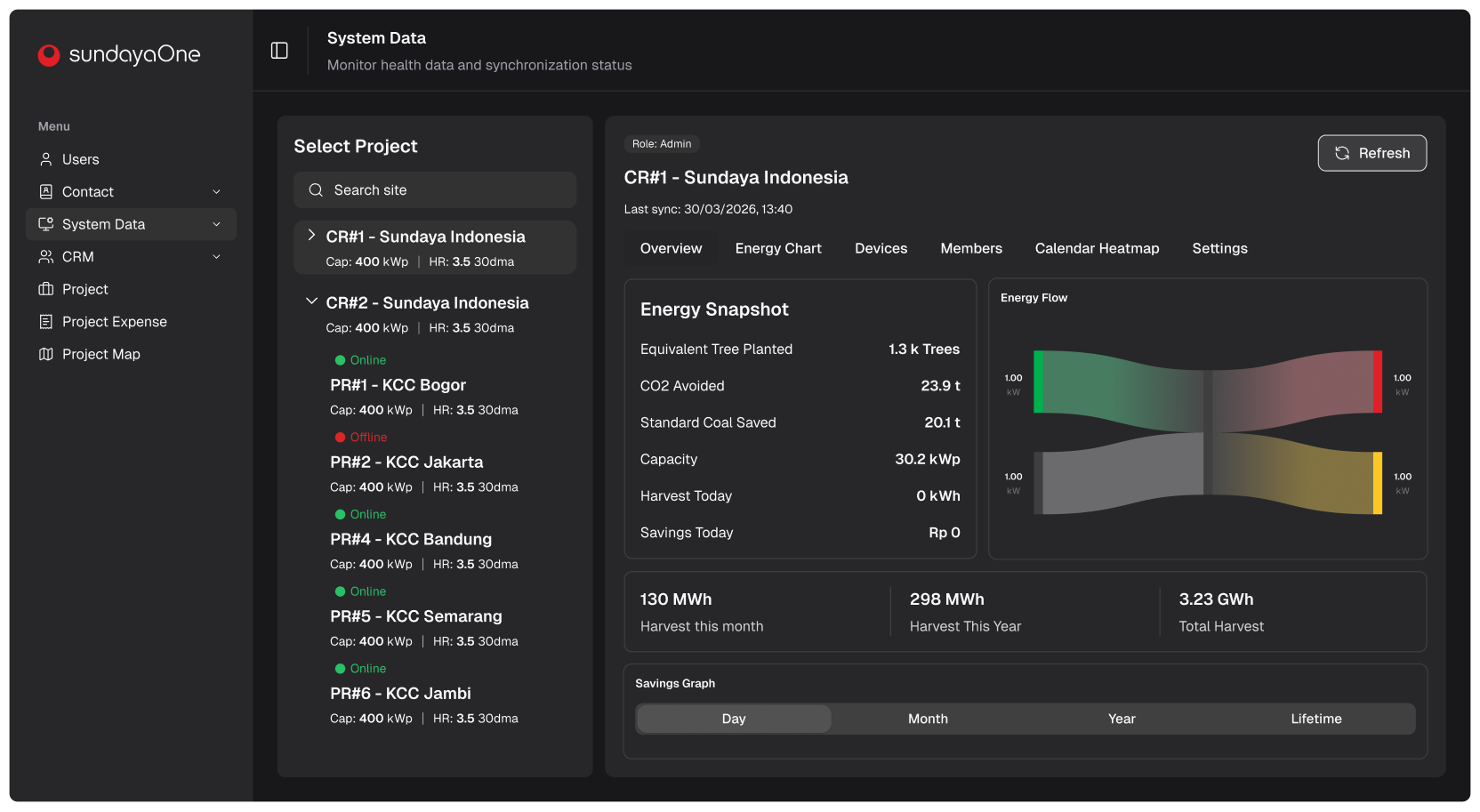1480x812 pixels.
Task: Click the 130 MWh harvest this month value
Action: coord(676,599)
